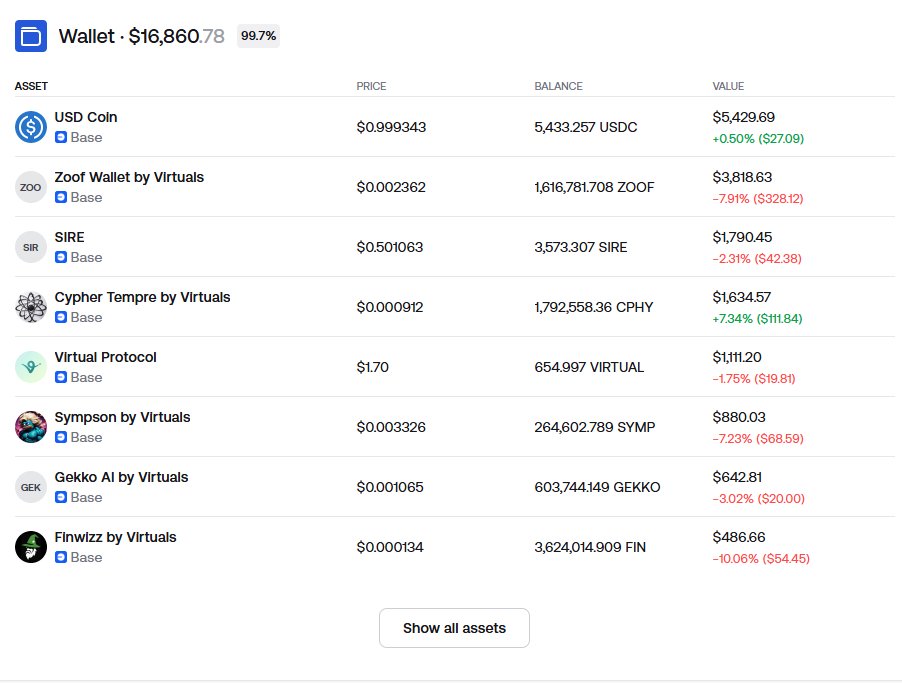Click the Virtual Protocol token icon
This screenshot has height=683, width=902.
[x=30, y=367]
